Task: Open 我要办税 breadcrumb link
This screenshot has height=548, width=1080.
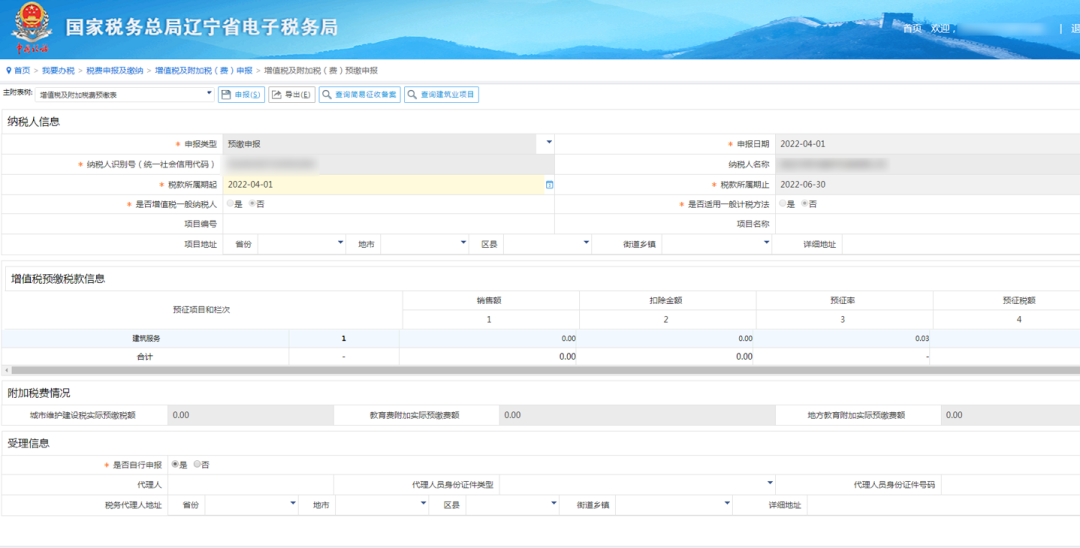Action: [x=58, y=71]
